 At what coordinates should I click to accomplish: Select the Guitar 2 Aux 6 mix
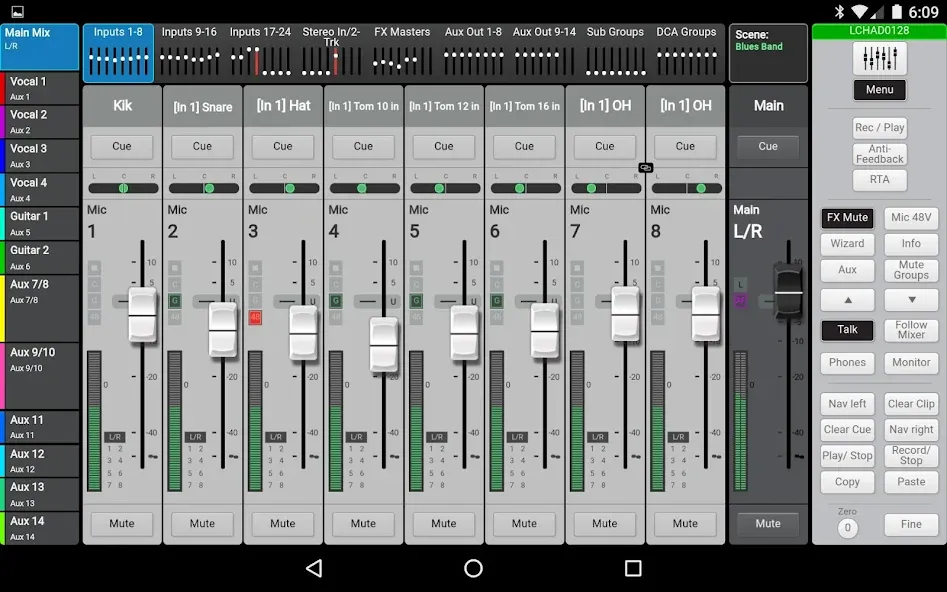(40, 257)
